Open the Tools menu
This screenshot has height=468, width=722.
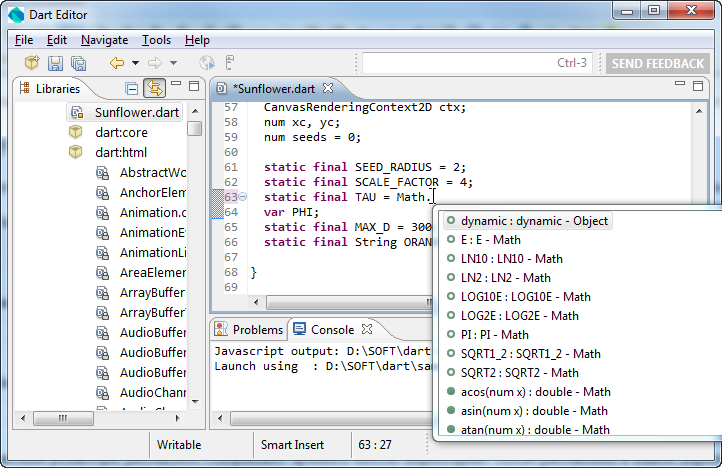click(156, 40)
